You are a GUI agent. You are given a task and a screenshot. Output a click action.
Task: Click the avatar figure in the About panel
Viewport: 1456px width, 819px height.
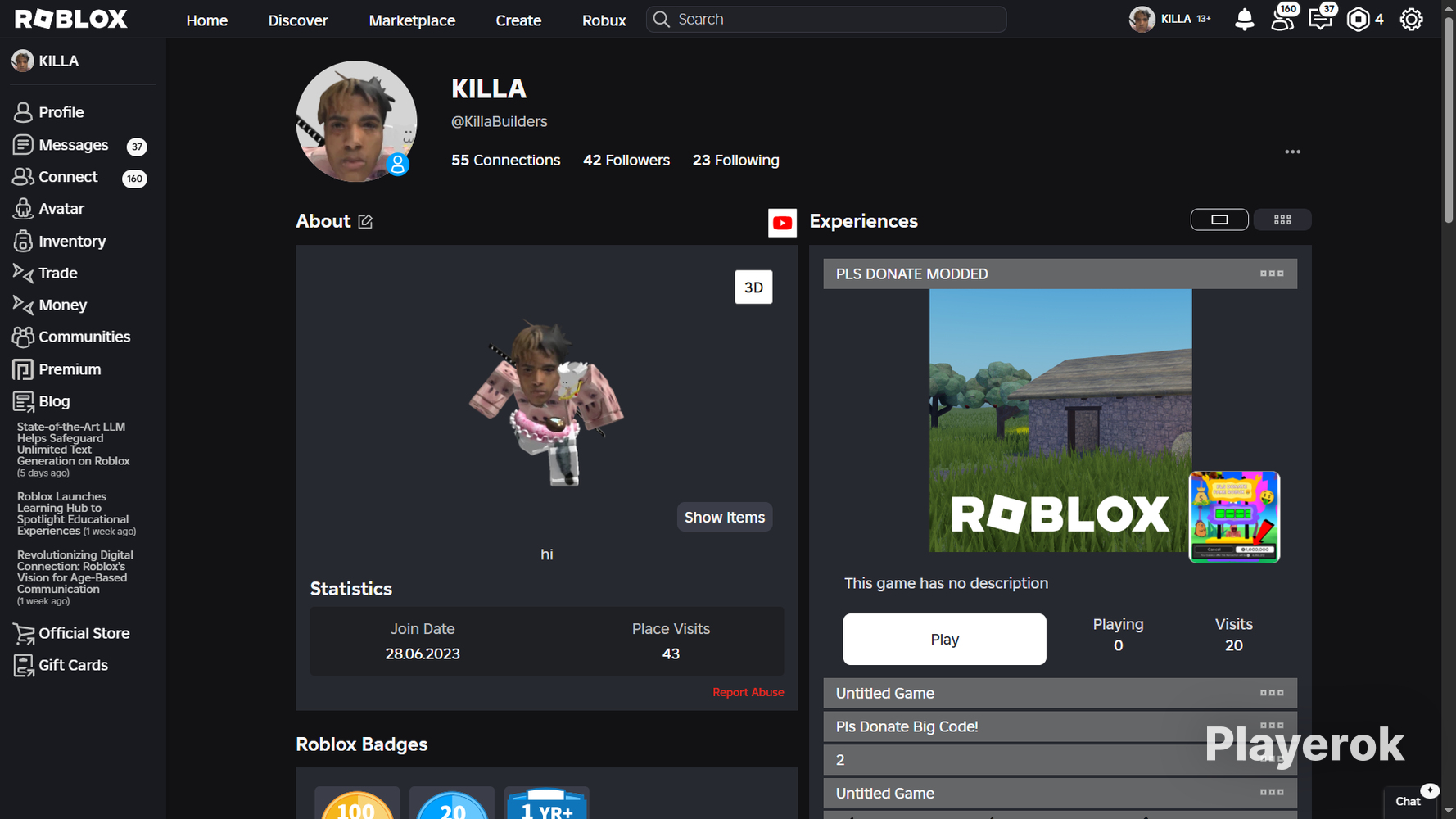coord(546,402)
